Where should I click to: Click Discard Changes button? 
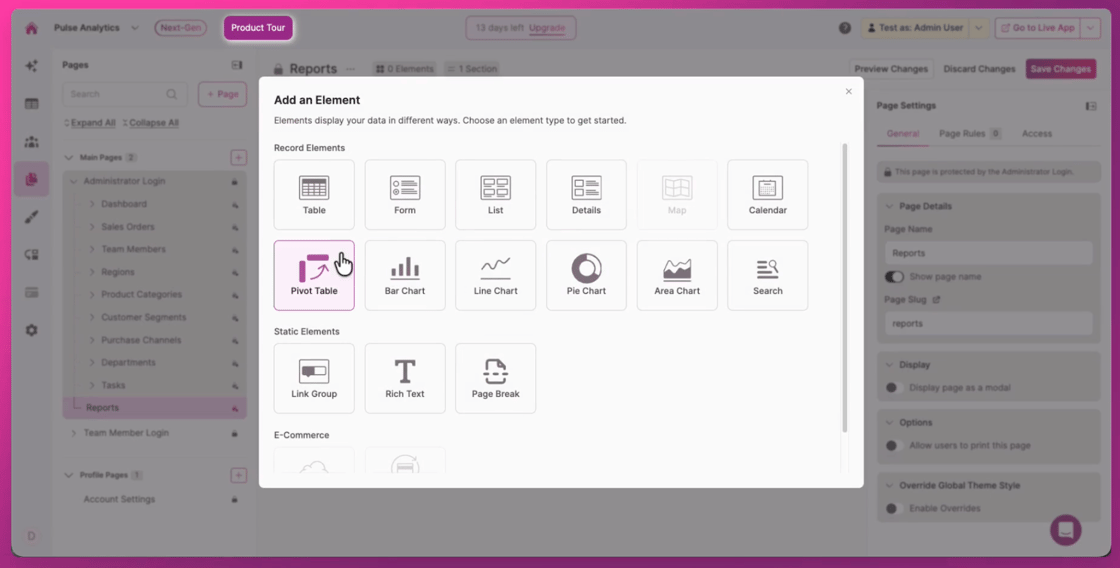(x=979, y=69)
